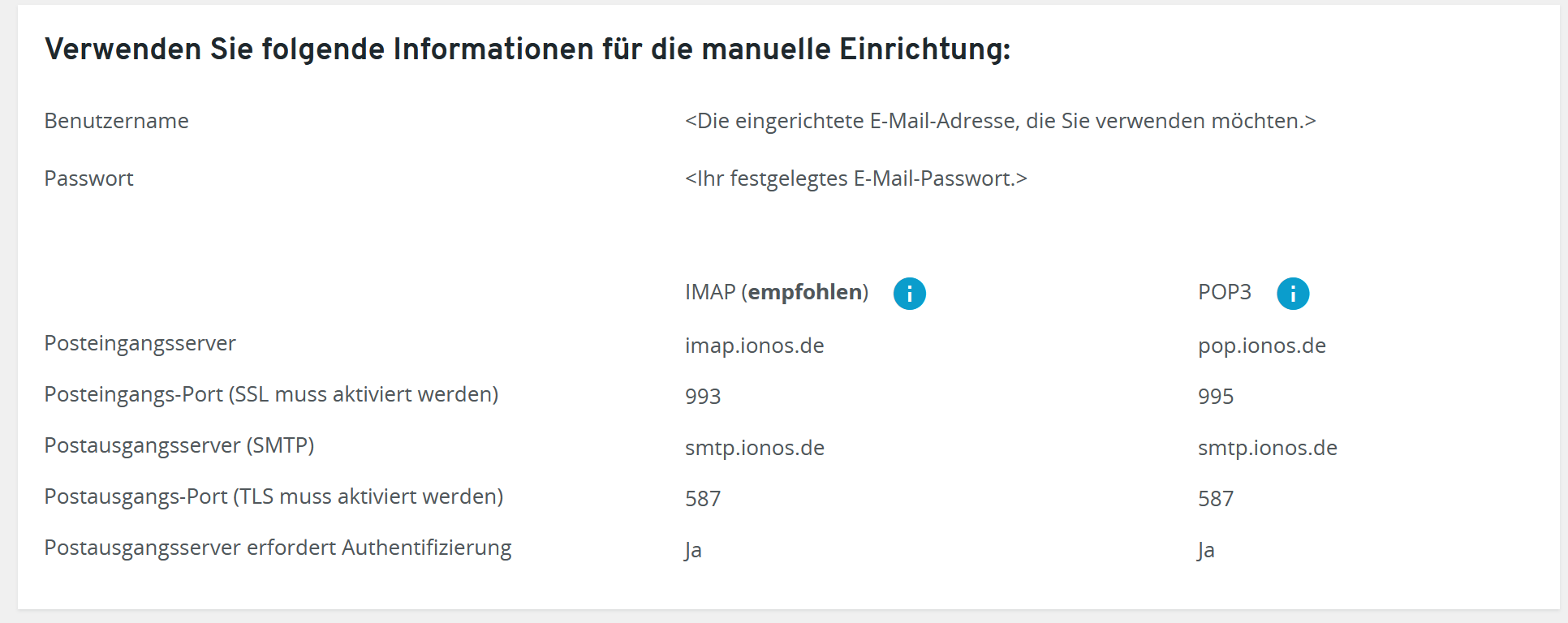1568x623 pixels.
Task: Click the IMAP (empfohlen) column heading
Action: pyautogui.click(x=777, y=292)
